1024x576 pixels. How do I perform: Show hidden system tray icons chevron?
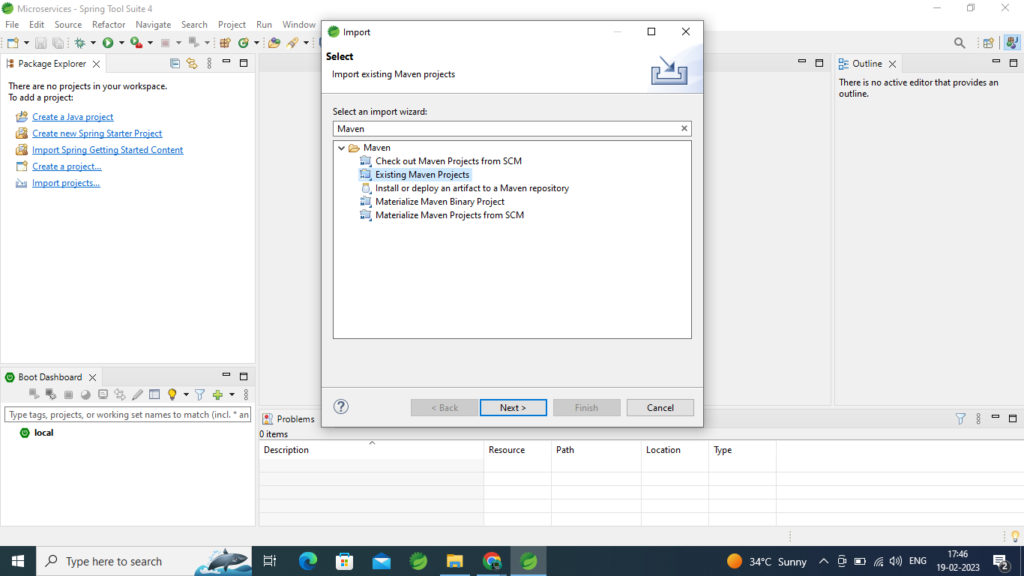pyautogui.click(x=824, y=561)
